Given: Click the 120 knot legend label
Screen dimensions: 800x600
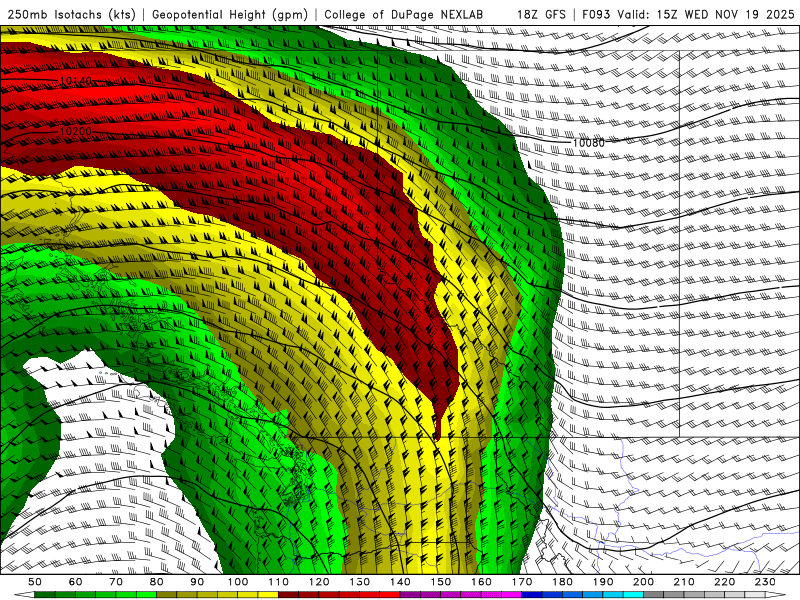Looking at the screenshot, I should 319,582.
